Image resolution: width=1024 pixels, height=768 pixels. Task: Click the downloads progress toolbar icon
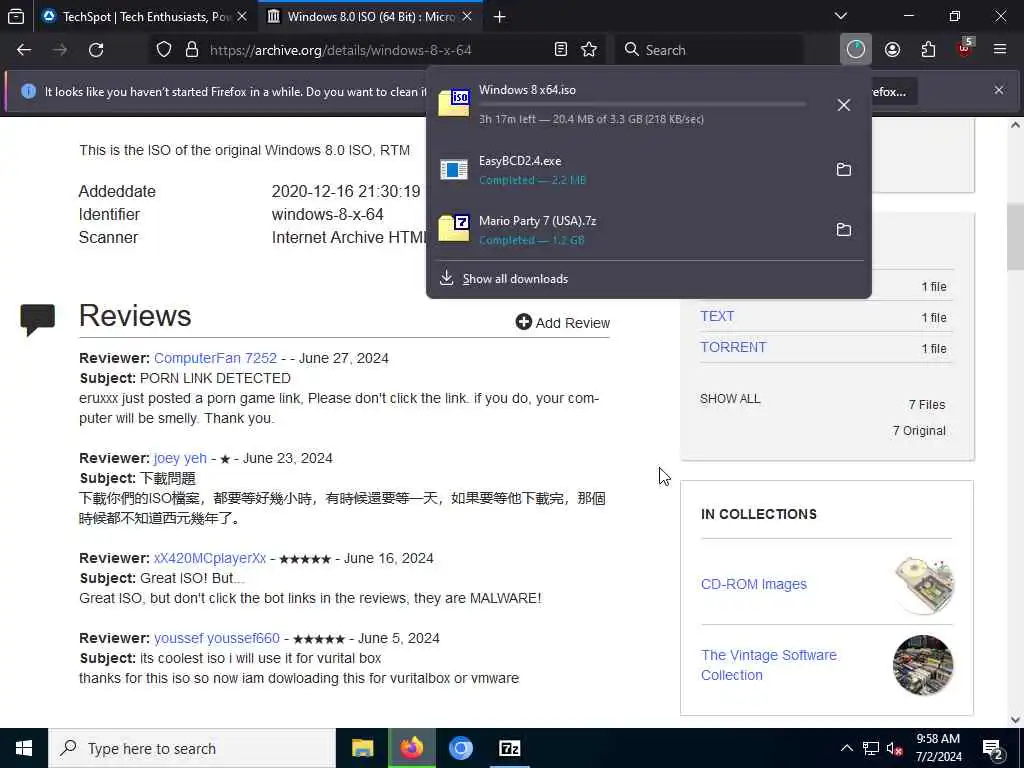(856, 50)
